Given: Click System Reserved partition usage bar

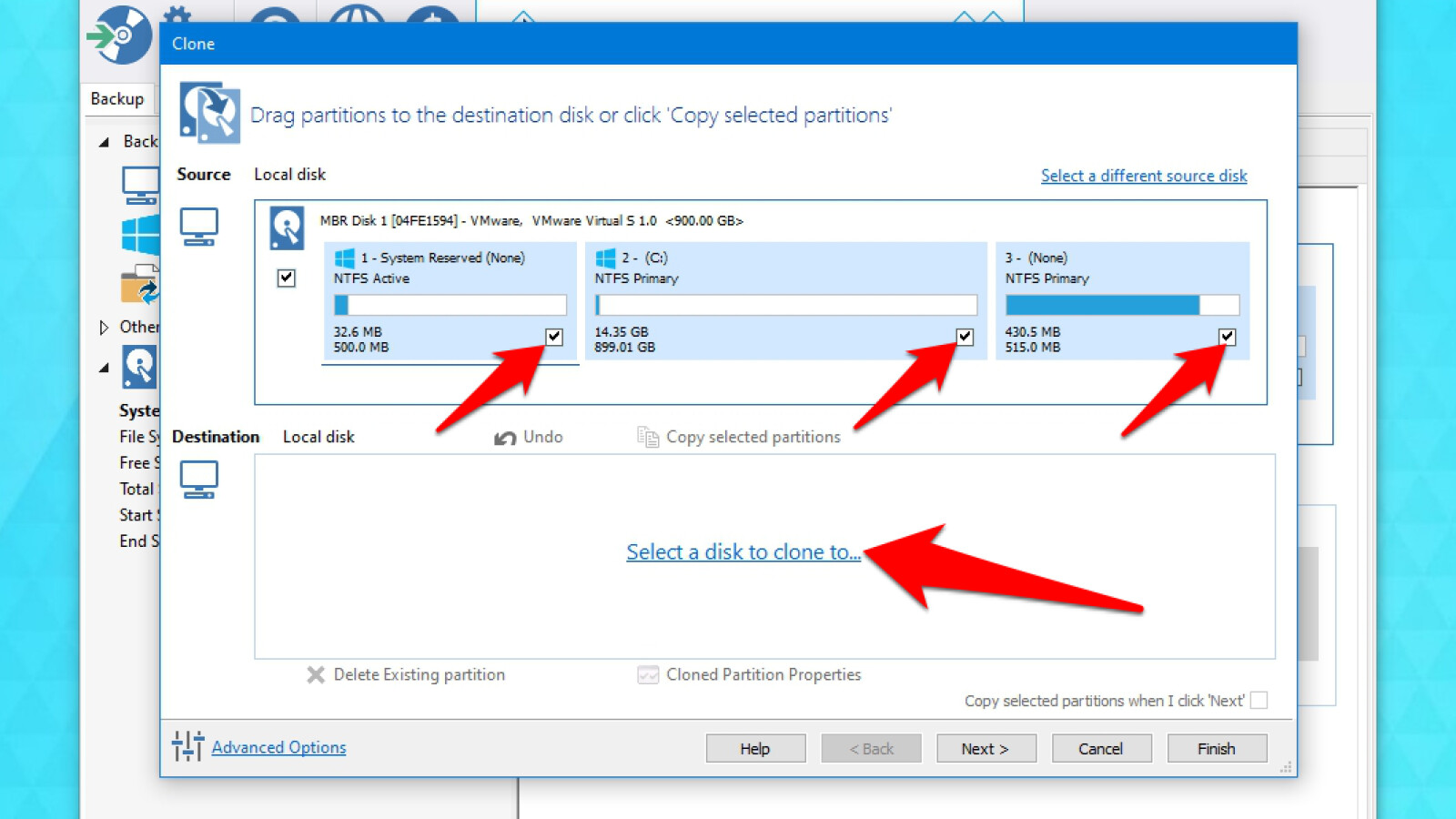Looking at the screenshot, I should point(450,305).
